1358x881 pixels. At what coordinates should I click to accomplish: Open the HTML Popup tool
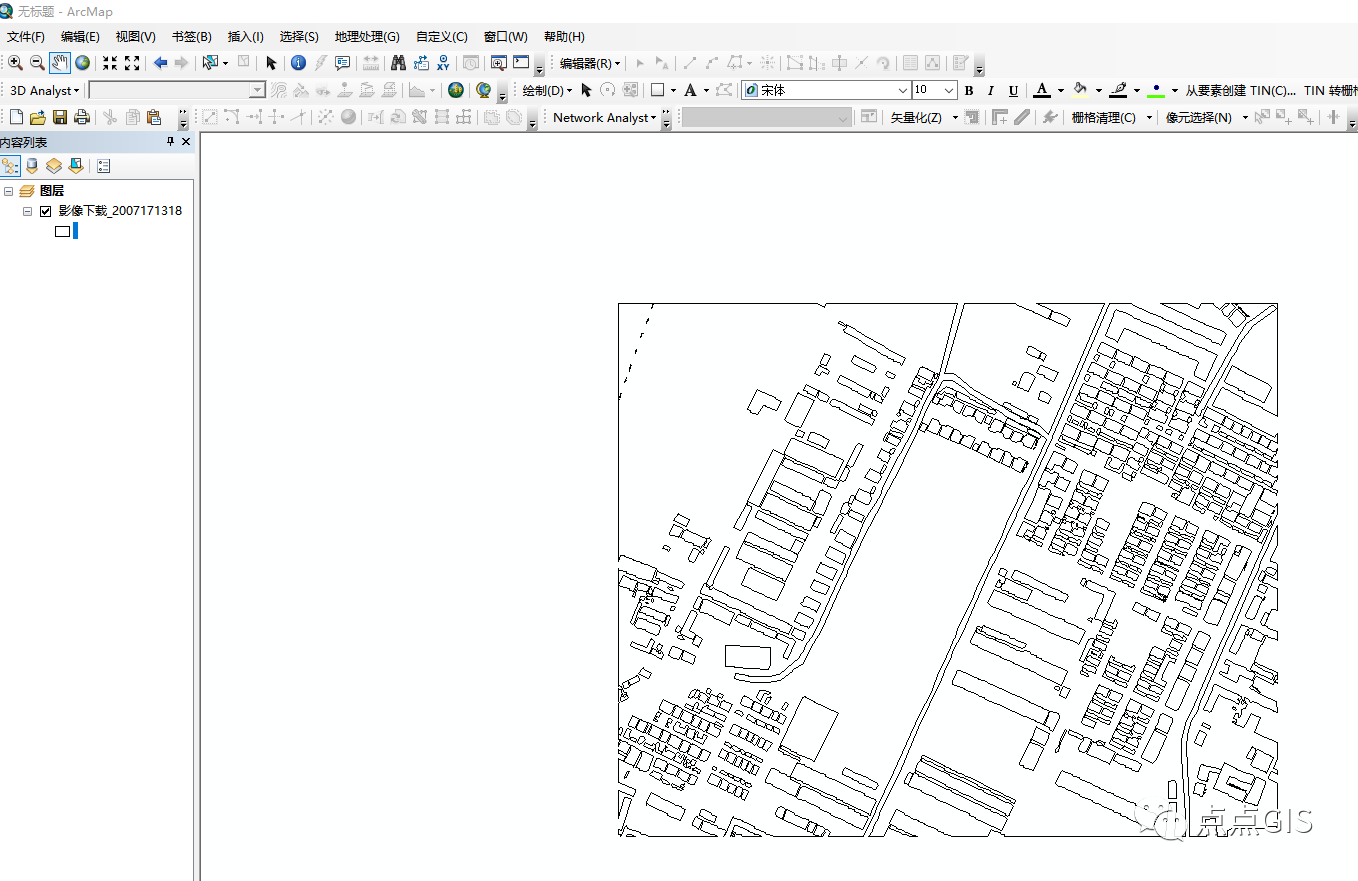pyautogui.click(x=342, y=63)
